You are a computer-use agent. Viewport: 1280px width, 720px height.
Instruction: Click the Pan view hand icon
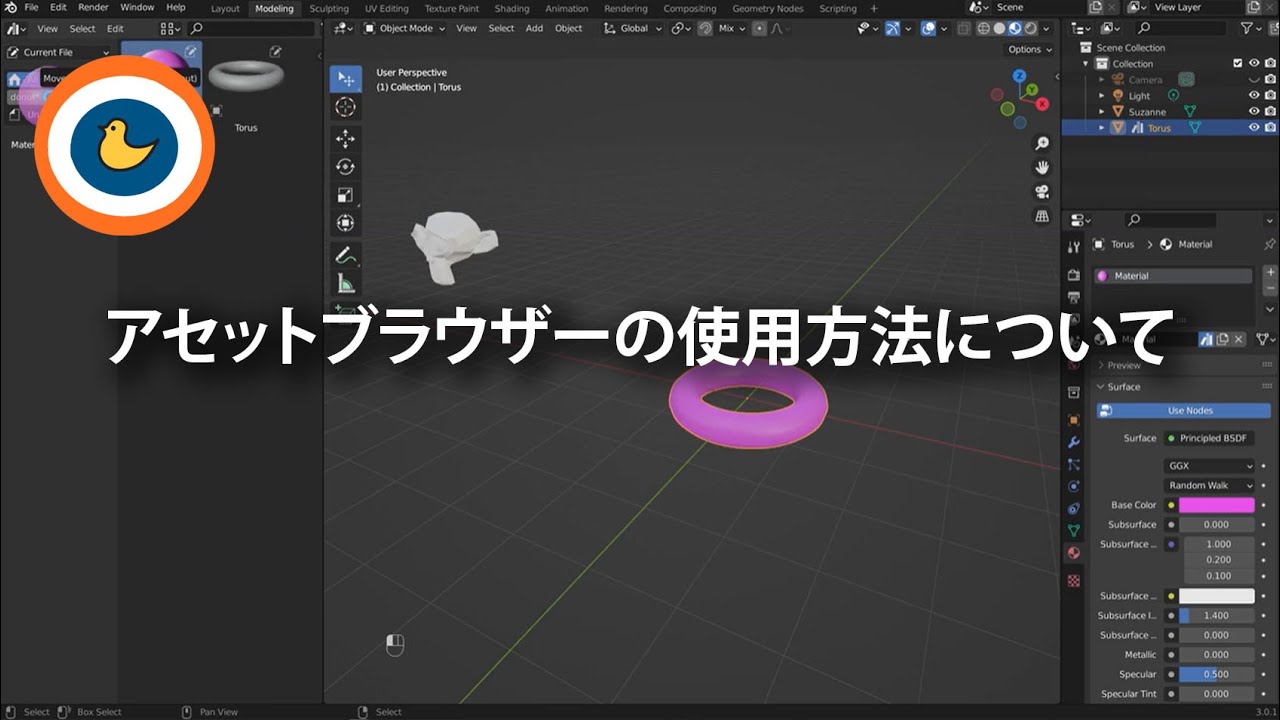pos(1042,168)
